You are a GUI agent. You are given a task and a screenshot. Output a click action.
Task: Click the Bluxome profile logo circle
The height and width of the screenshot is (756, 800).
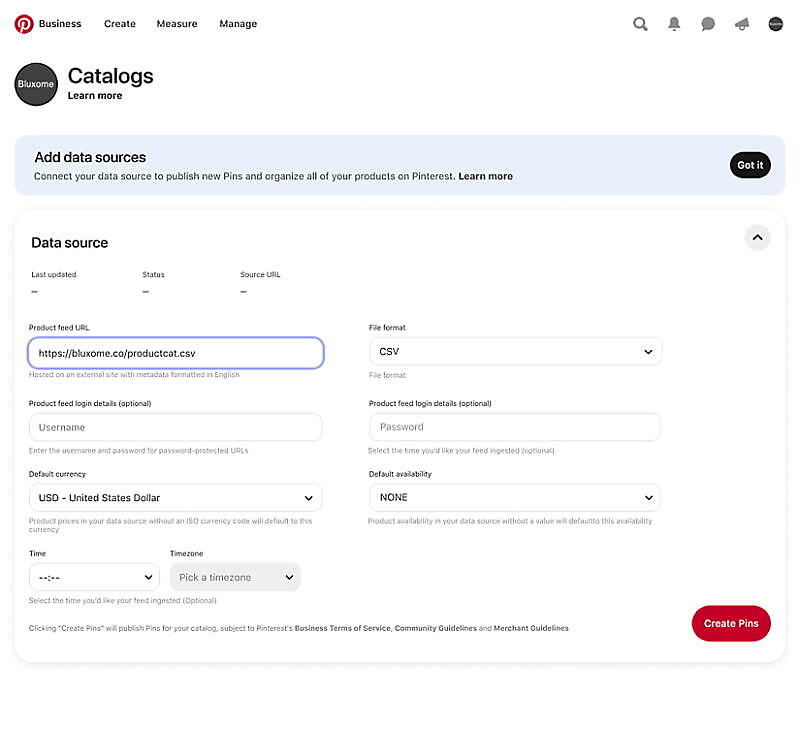[x=37, y=84]
